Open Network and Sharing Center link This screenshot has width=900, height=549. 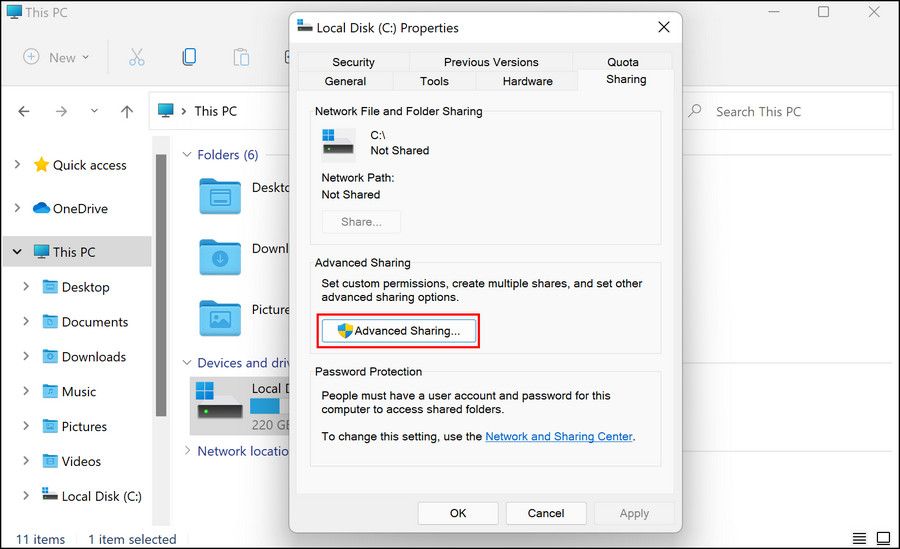559,436
